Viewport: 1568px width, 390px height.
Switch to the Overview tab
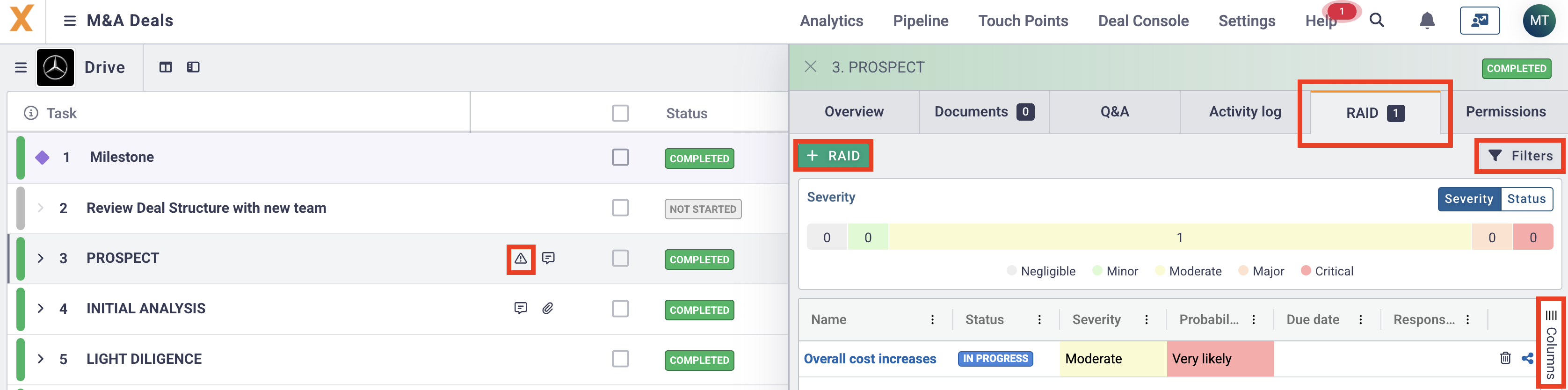854,112
